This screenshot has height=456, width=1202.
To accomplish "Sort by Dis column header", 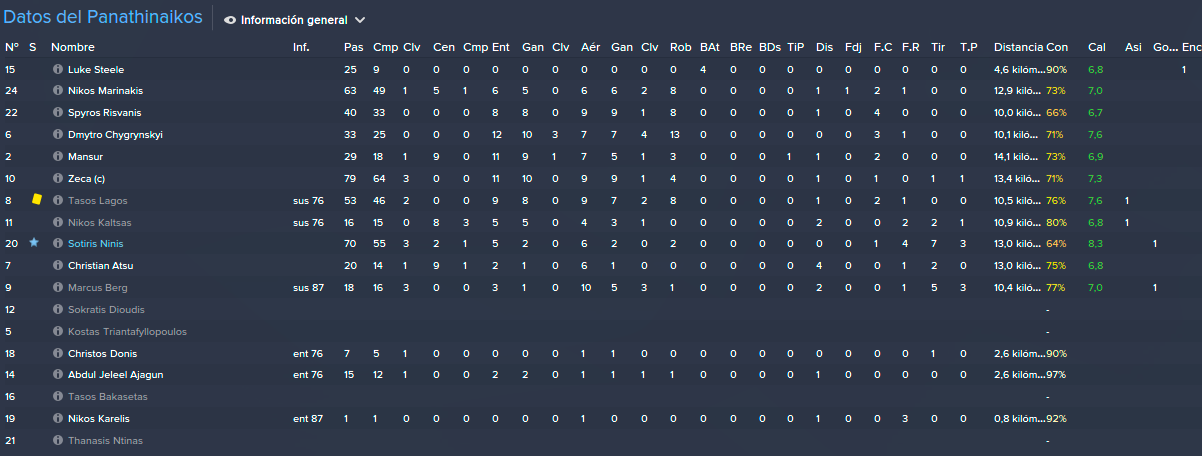I will point(824,47).
